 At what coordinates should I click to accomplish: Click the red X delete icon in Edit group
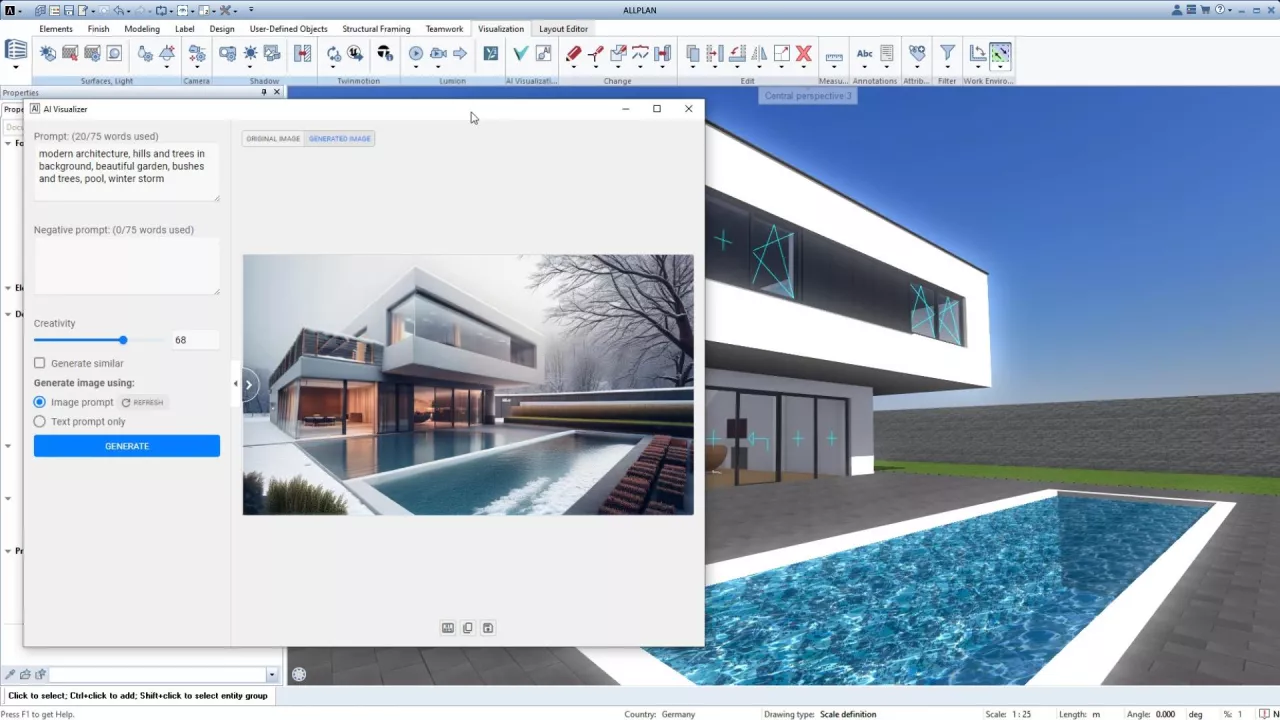coord(804,55)
